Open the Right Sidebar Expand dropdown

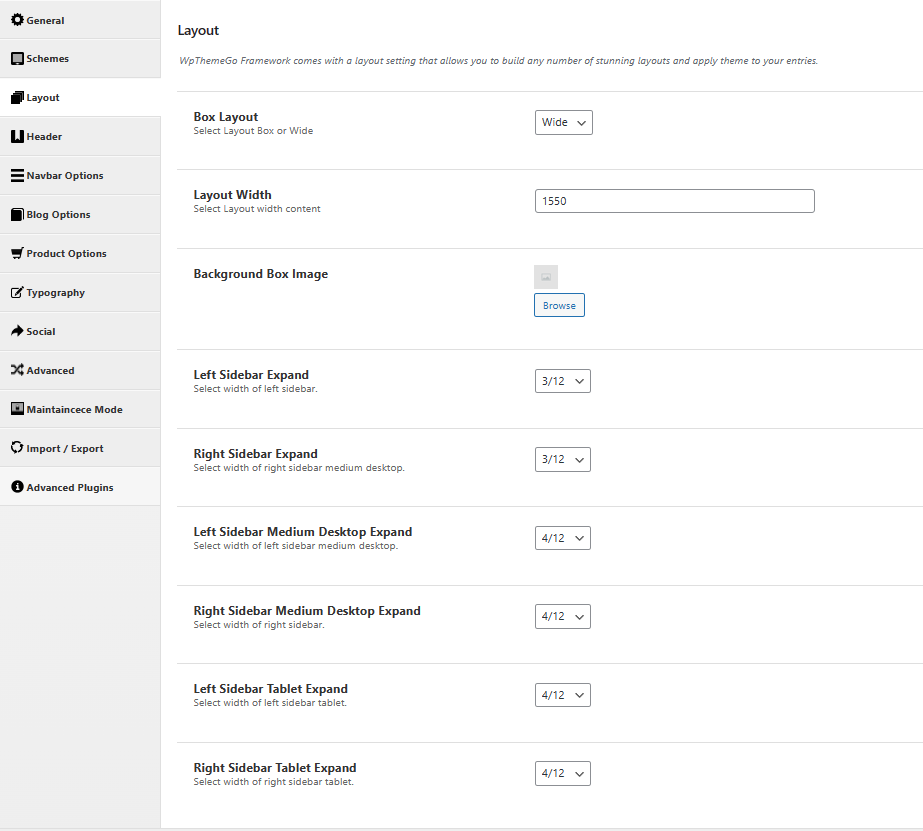tap(562, 460)
